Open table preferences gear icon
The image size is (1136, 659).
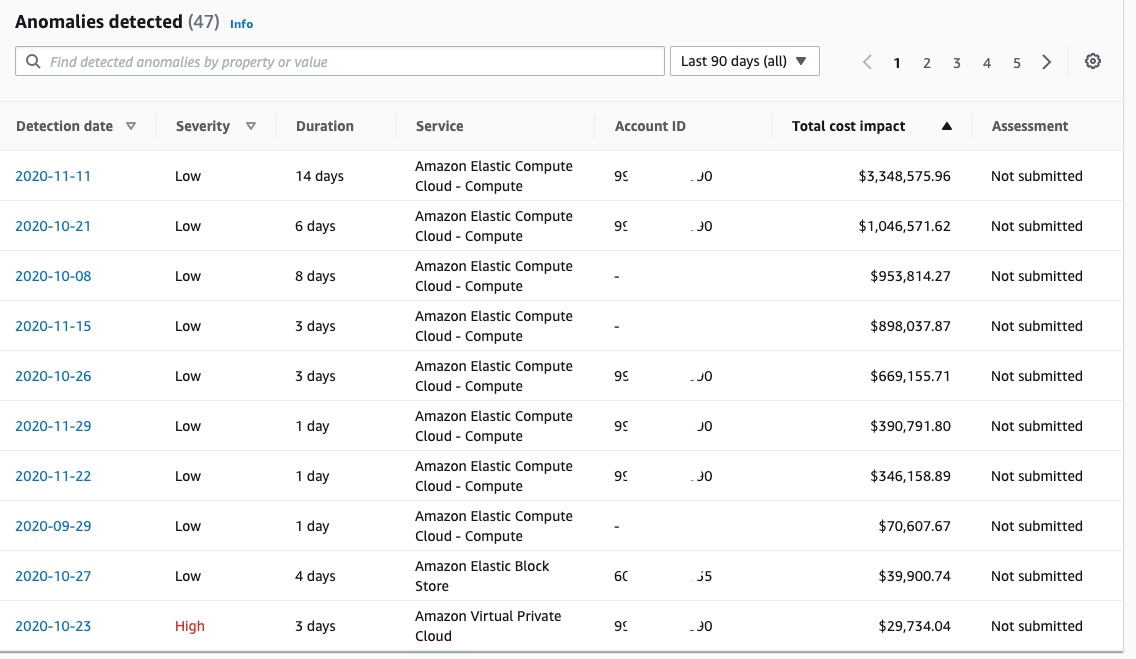pyautogui.click(x=1093, y=62)
